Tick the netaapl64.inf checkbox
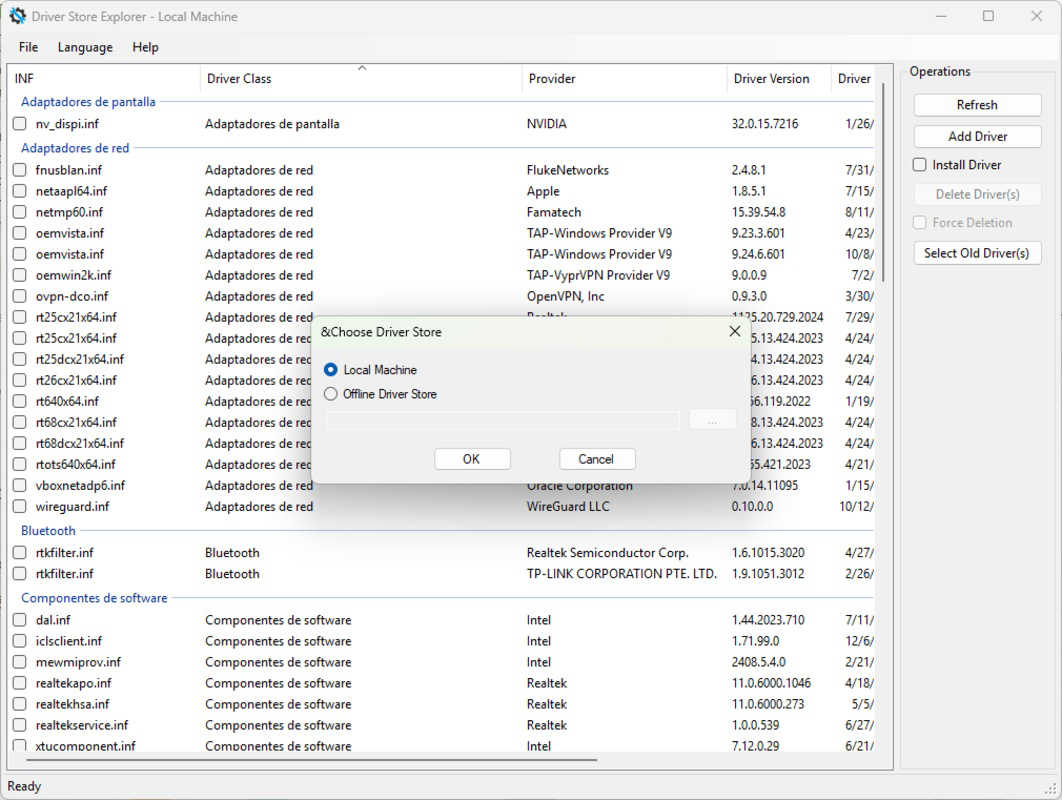Screen dimensions: 1062x800 click(20, 191)
